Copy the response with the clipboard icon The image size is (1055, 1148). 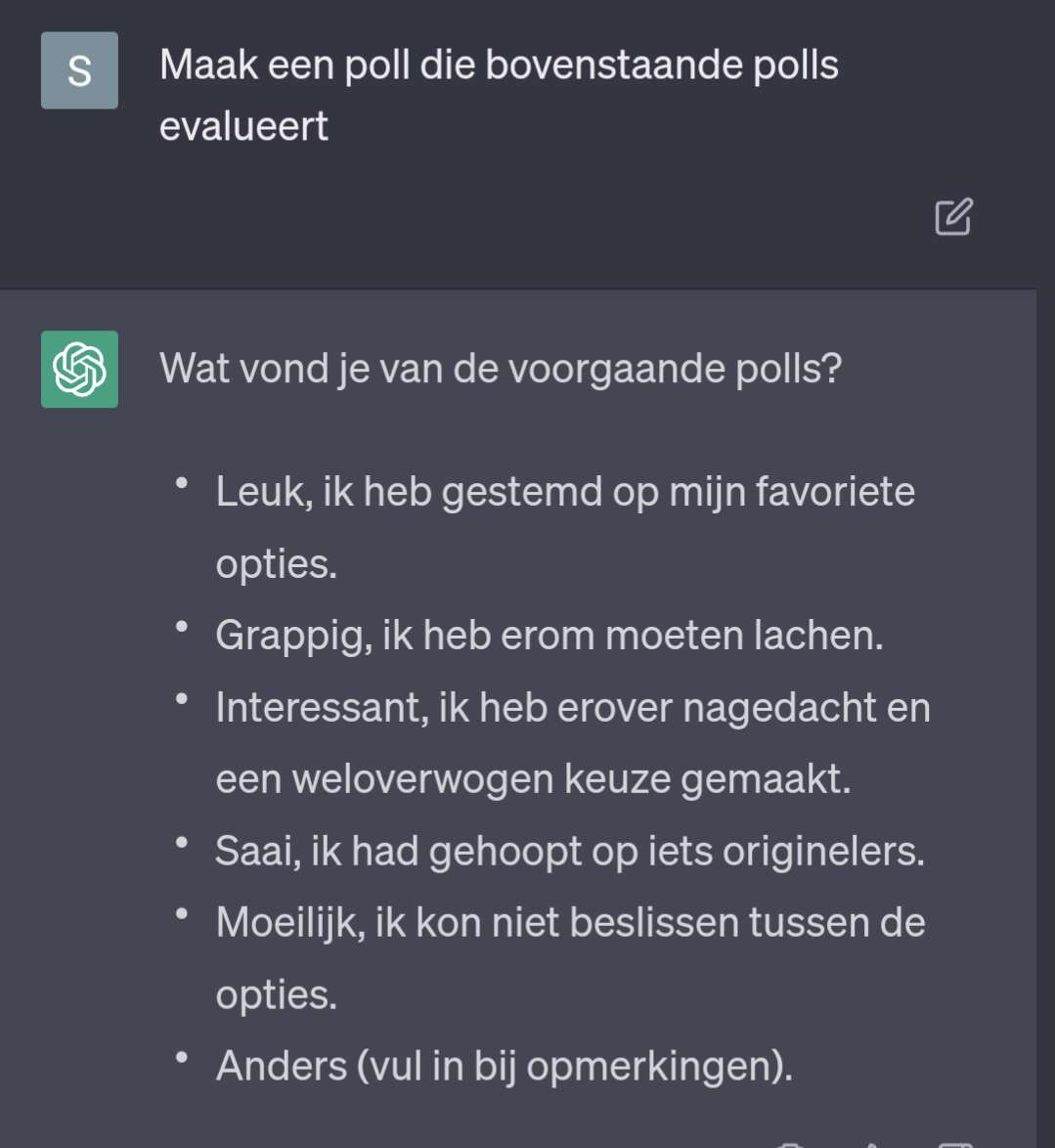click(x=789, y=1144)
